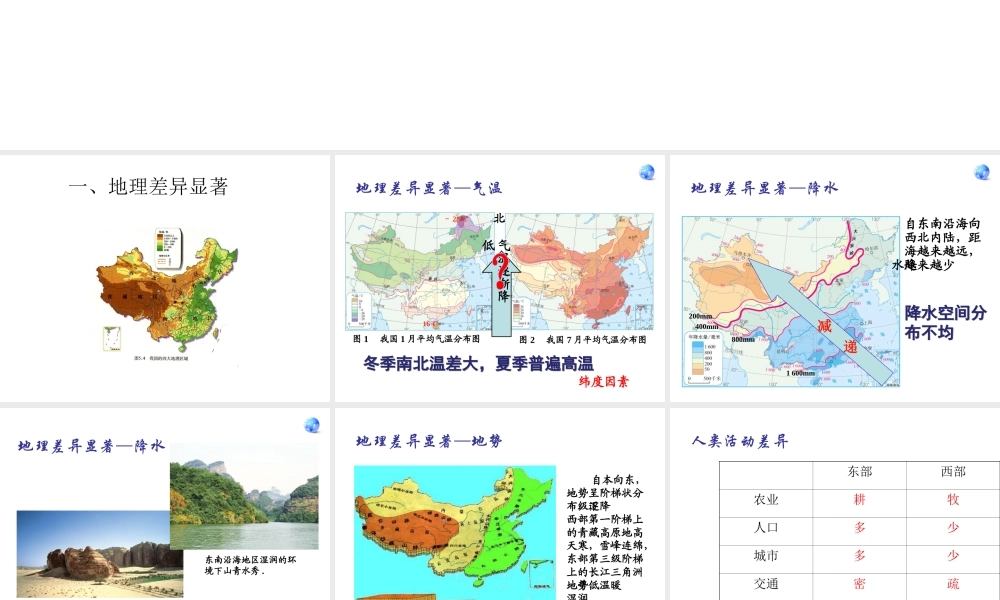Click the 农业 row label in the table
This screenshot has width=1000, height=600.
(766, 500)
